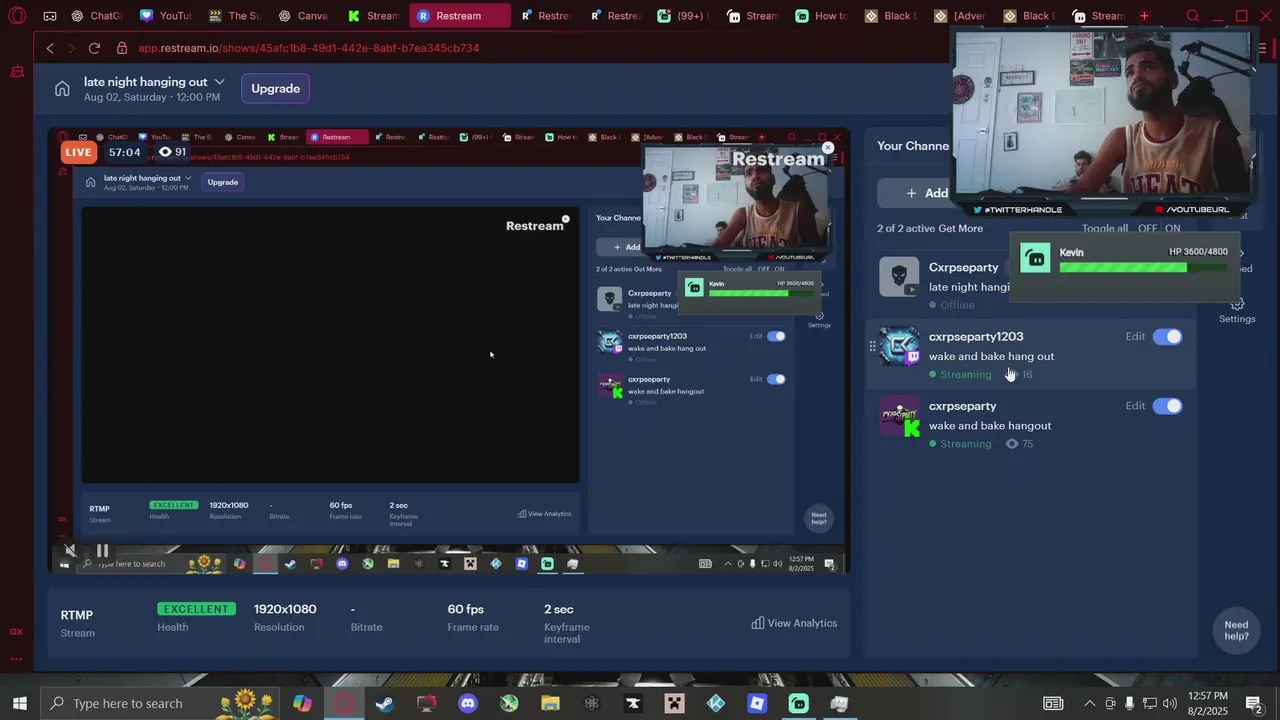This screenshot has height=720, width=1280.
Task: Select the EXCELLENT health badge
Action: [196, 609]
